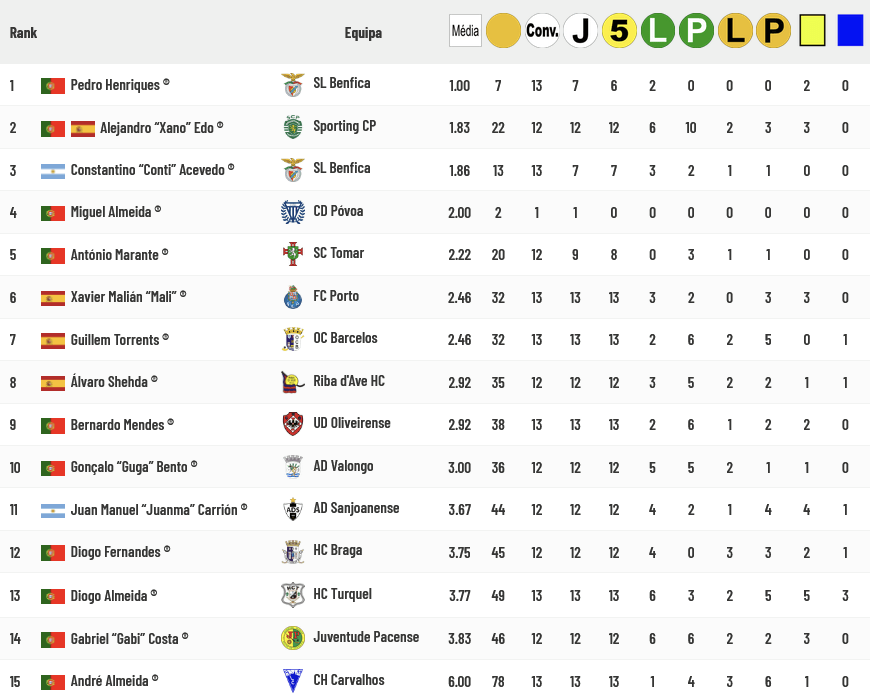Click the Média column header icon
This screenshot has width=870, height=697.
point(465,31)
